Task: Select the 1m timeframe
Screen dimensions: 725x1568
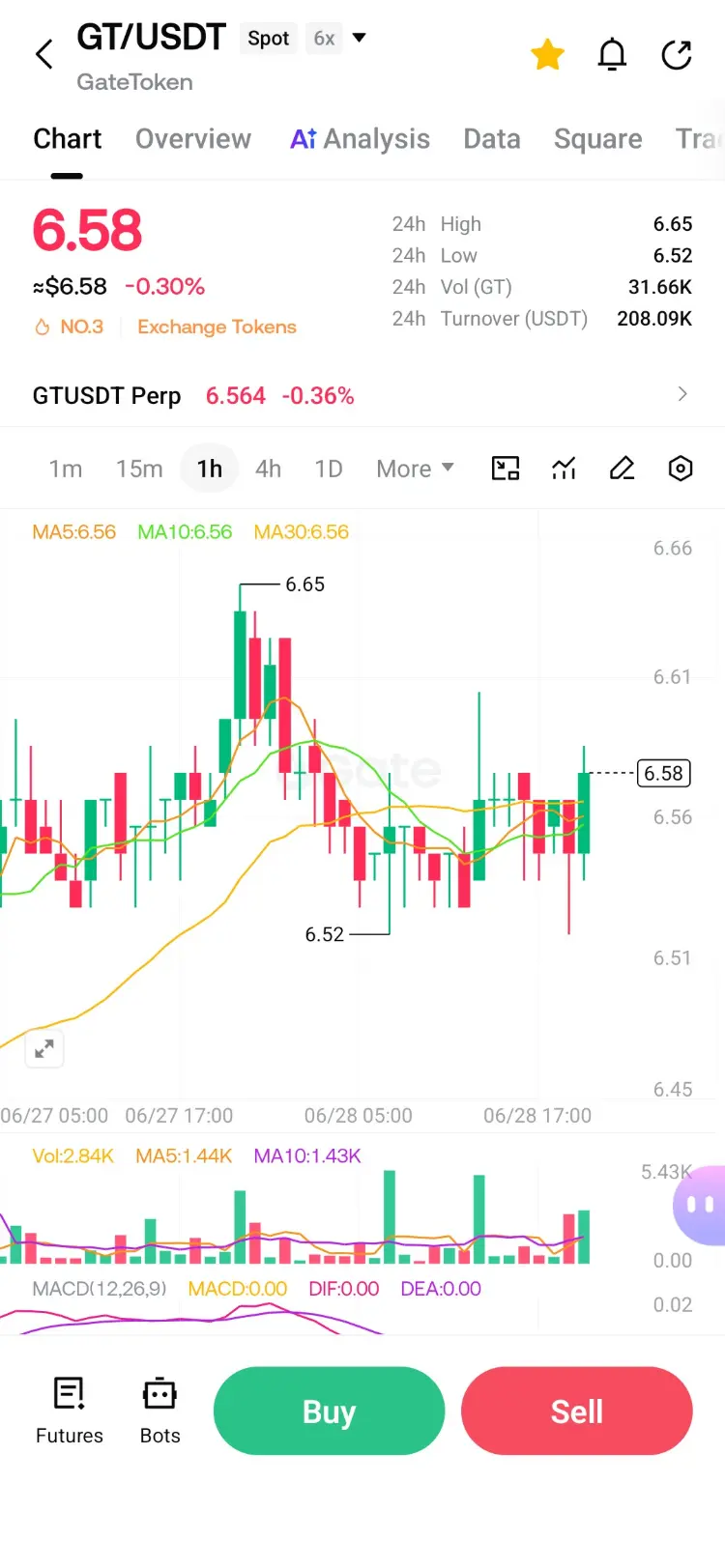Action: pos(66,469)
